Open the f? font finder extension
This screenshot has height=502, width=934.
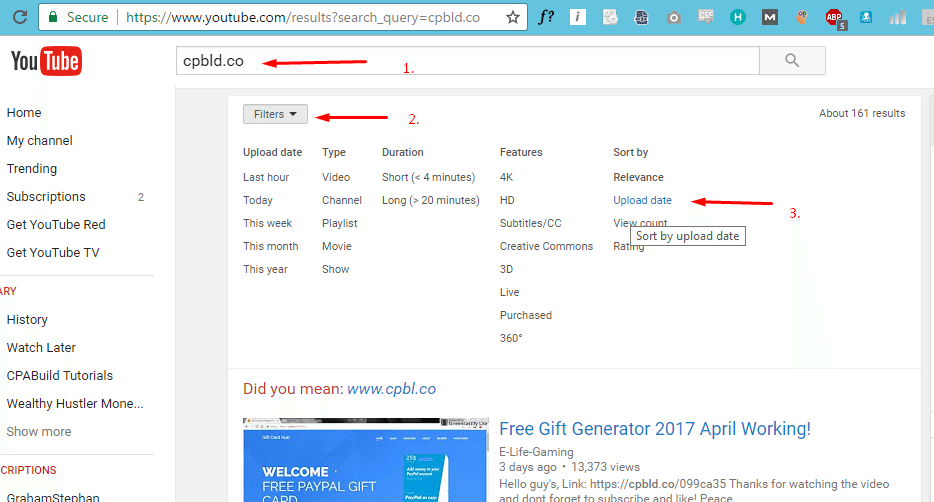546,17
